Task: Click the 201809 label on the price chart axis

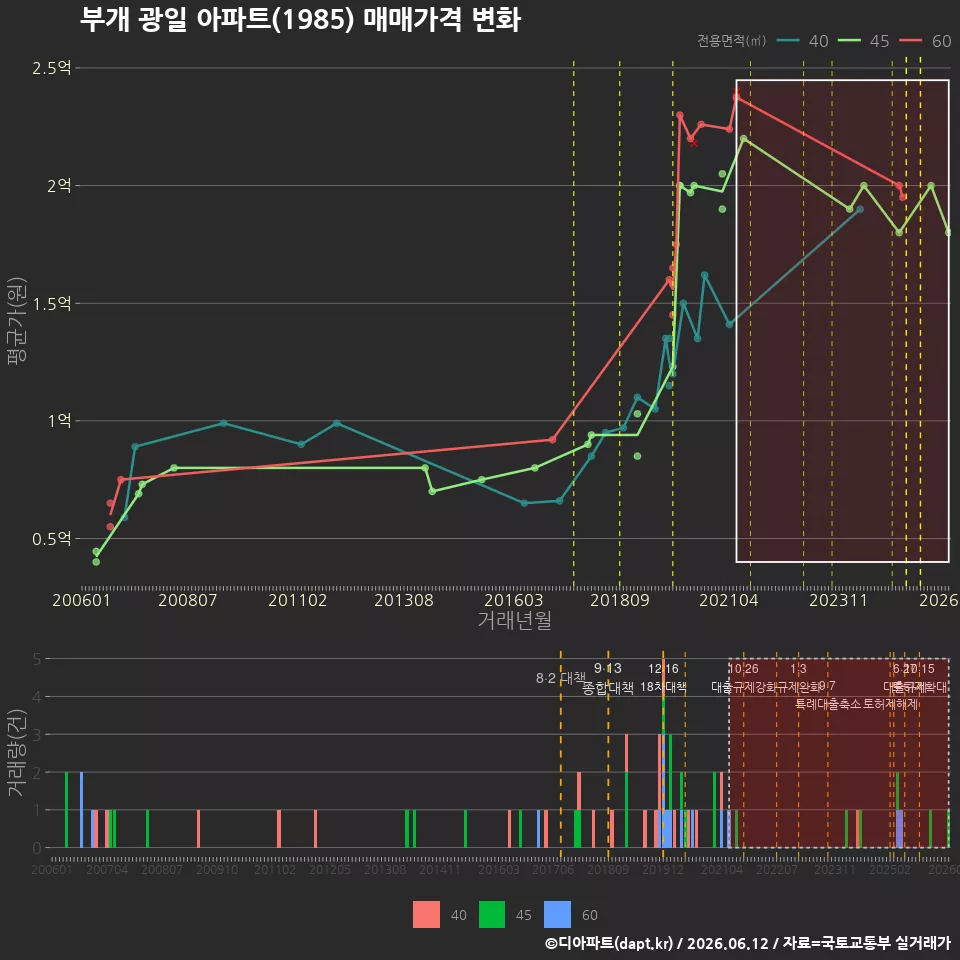Action: 620,600
